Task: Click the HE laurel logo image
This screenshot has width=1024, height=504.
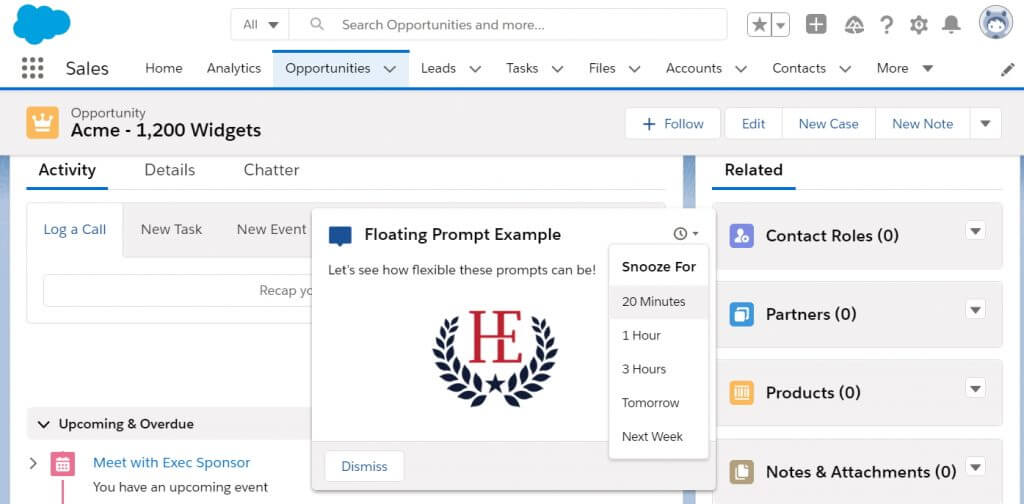Action: coord(495,358)
